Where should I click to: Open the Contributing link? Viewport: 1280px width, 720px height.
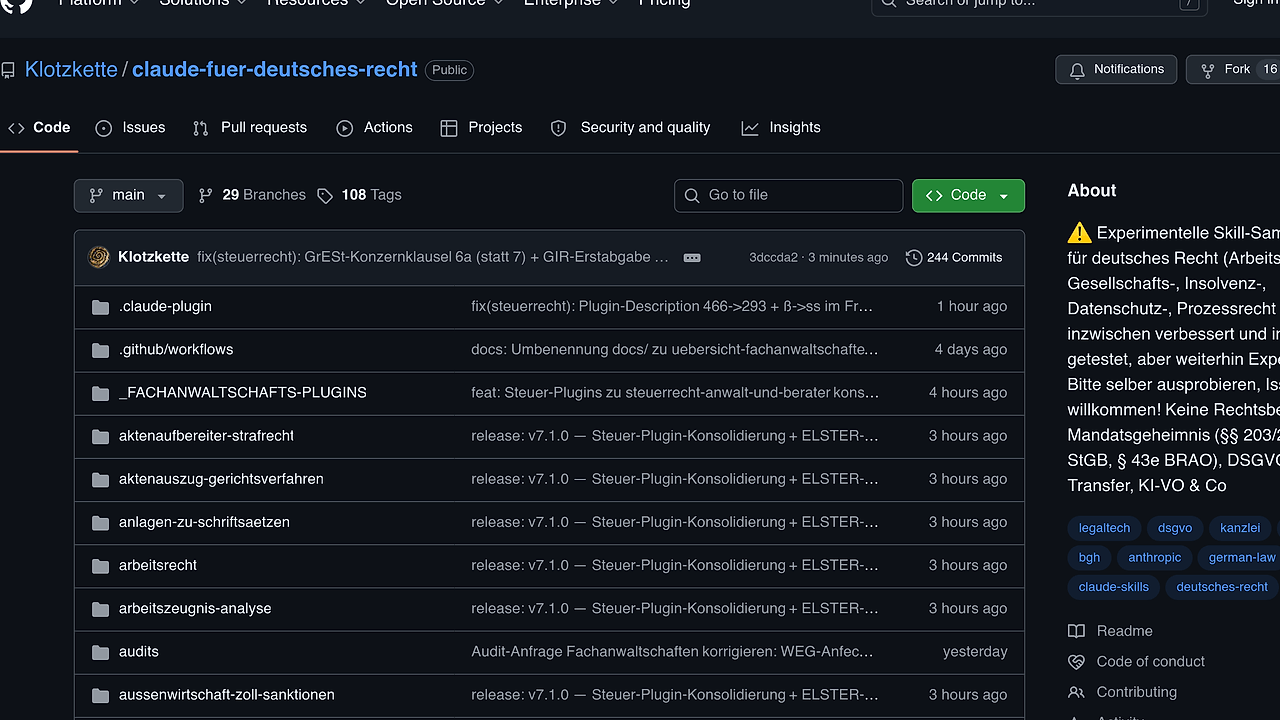[1122, 692]
